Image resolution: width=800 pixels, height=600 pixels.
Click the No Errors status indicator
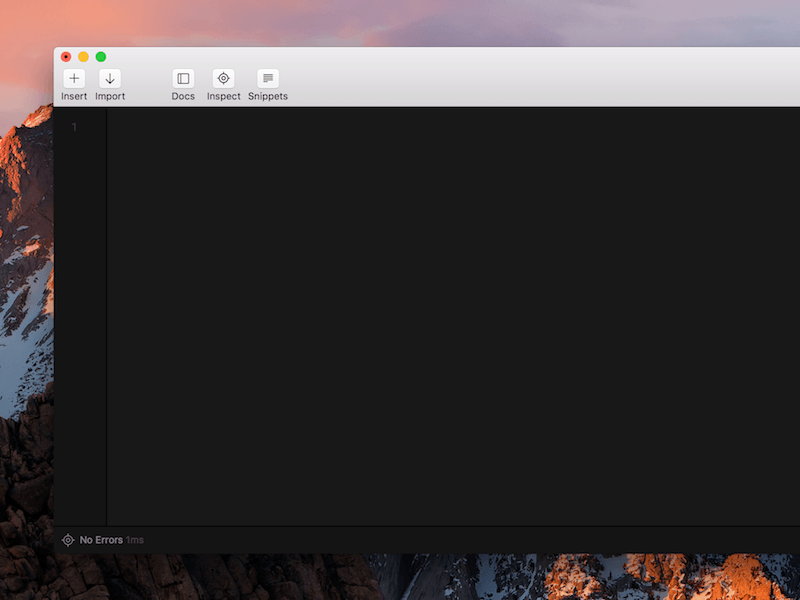pos(100,539)
